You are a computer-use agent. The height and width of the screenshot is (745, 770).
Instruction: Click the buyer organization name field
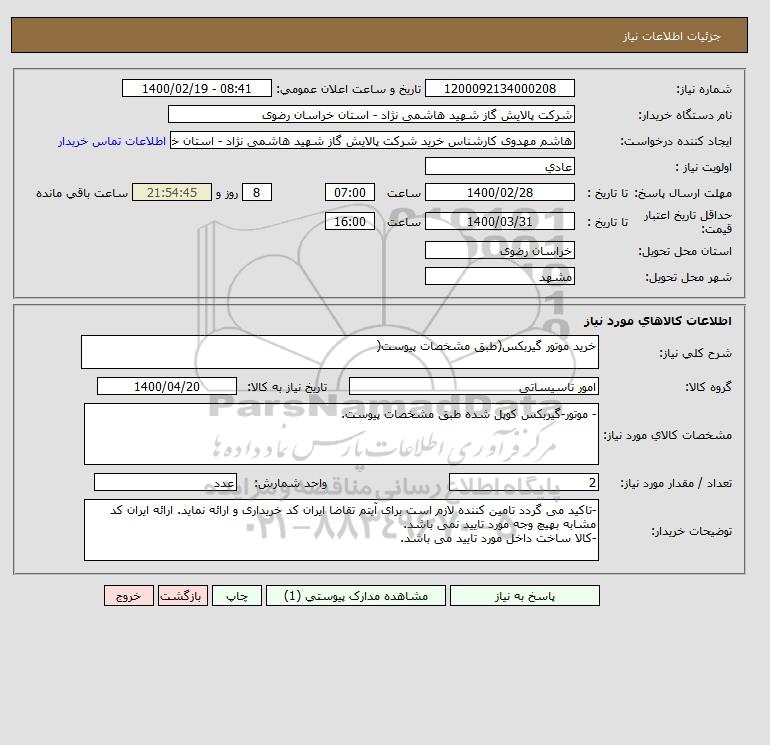click(x=371, y=114)
